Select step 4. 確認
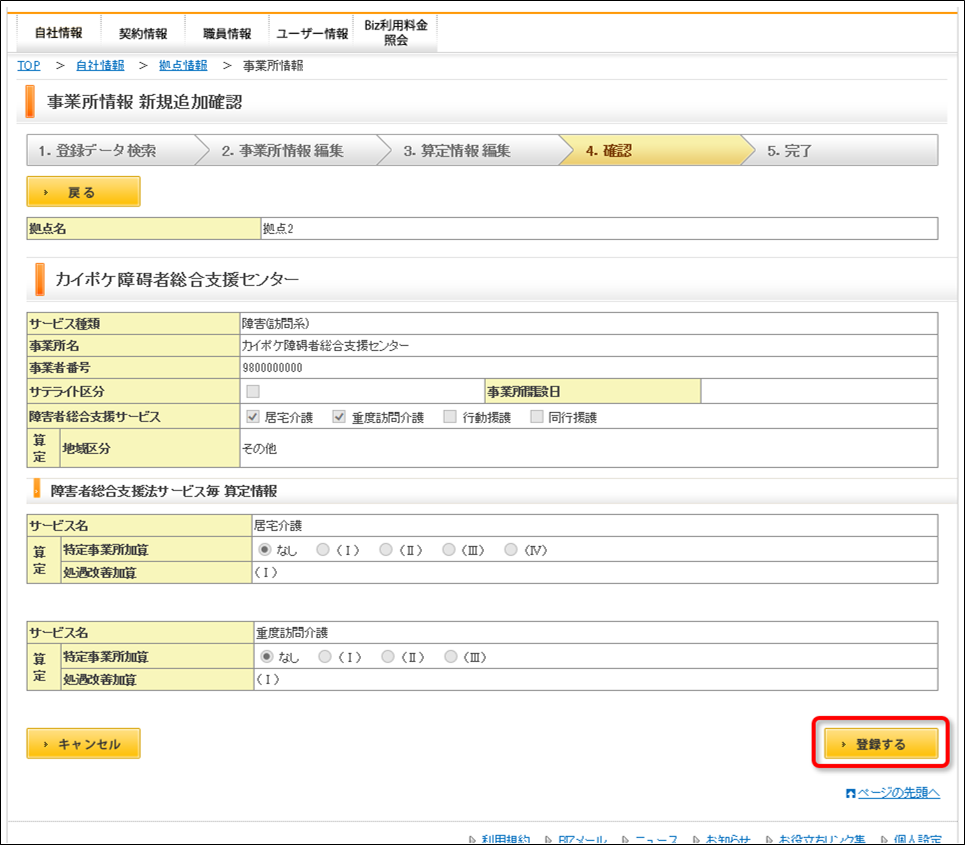The height and width of the screenshot is (845, 965). (656, 150)
